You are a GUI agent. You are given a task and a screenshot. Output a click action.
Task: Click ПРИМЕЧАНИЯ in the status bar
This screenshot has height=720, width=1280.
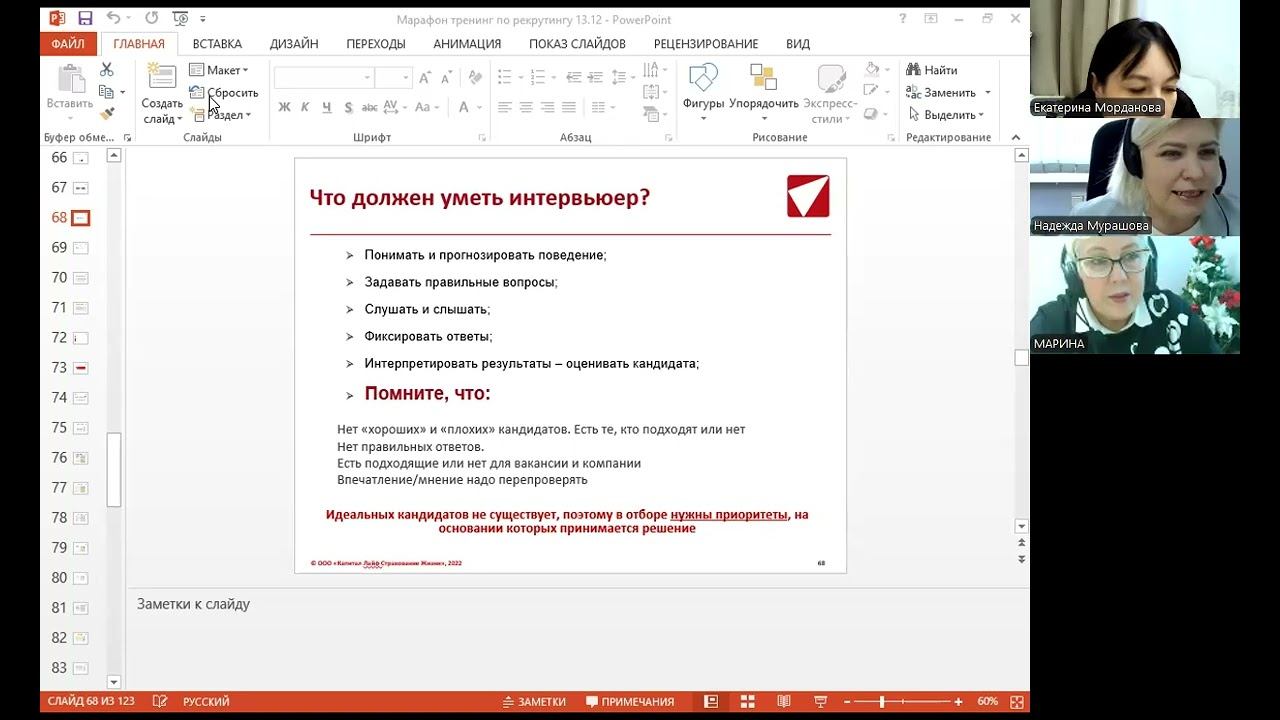(x=630, y=702)
